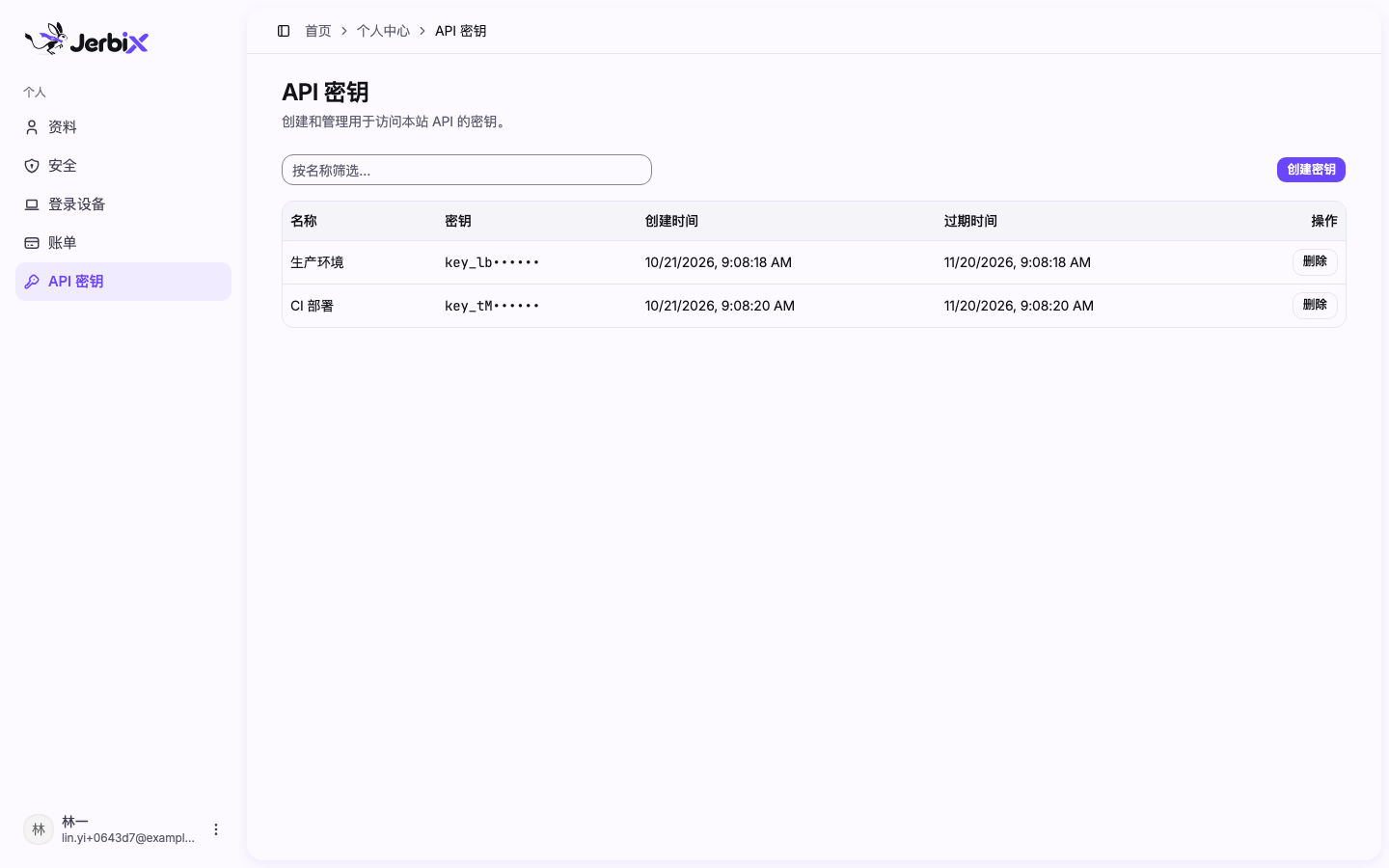The width and height of the screenshot is (1389, 868).
Task: Focus the 按名称筛选 filter field
Action: (467, 170)
